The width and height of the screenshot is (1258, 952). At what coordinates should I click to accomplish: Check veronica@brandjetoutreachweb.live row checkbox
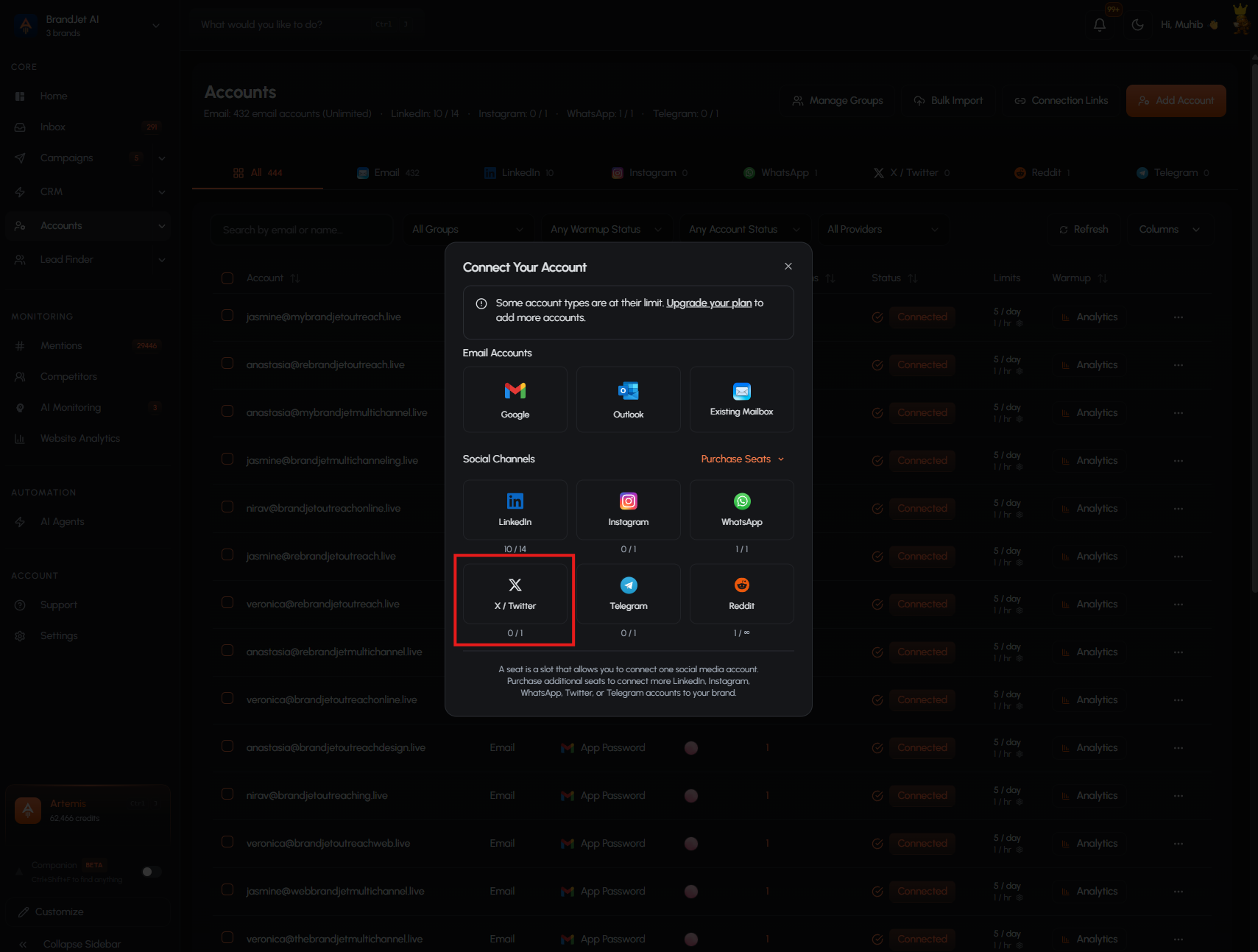pos(227,842)
